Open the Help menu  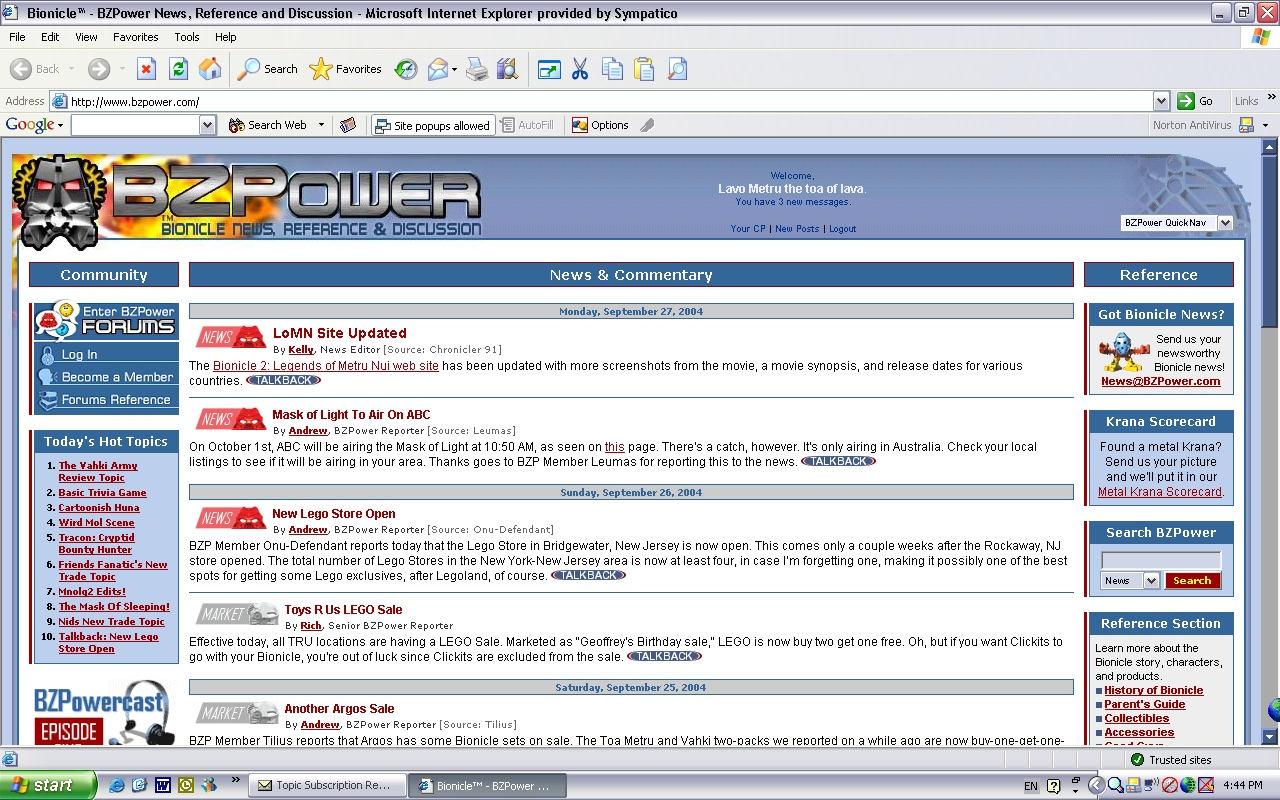pos(226,37)
